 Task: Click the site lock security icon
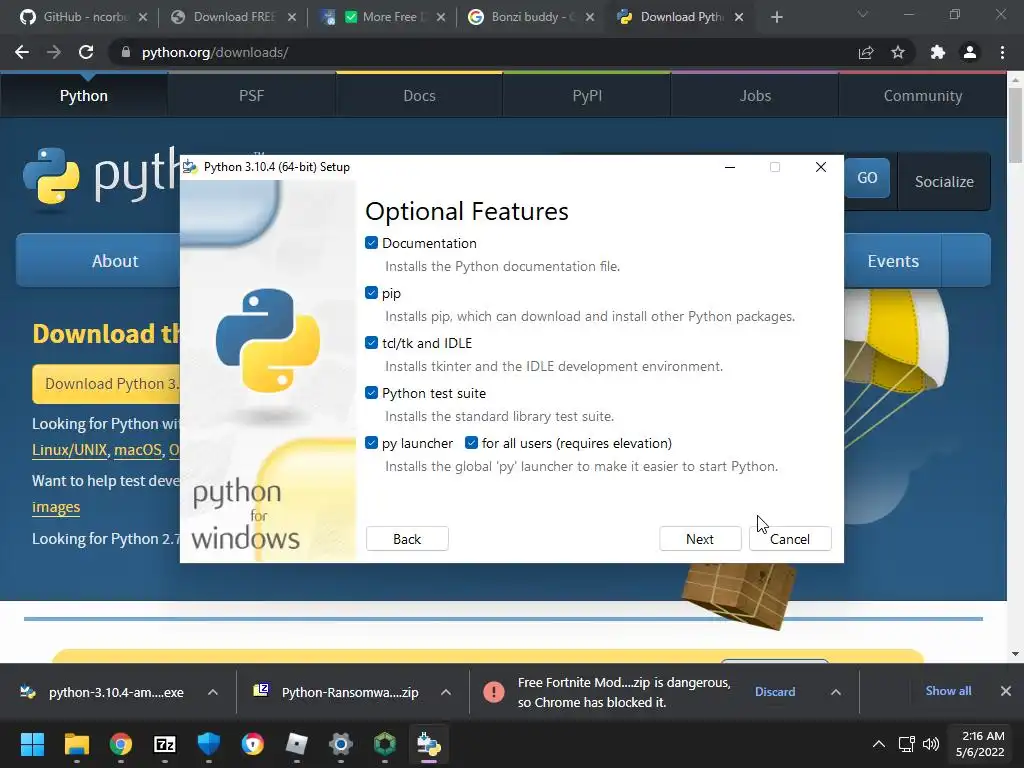coord(126,52)
